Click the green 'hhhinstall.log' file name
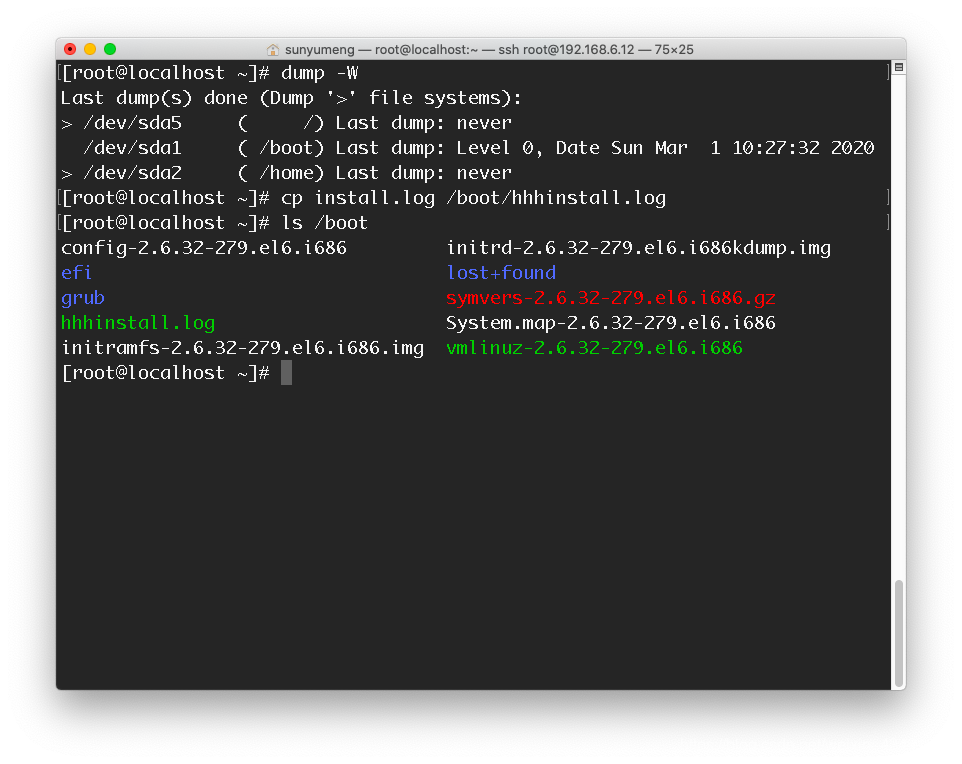 click(138, 323)
